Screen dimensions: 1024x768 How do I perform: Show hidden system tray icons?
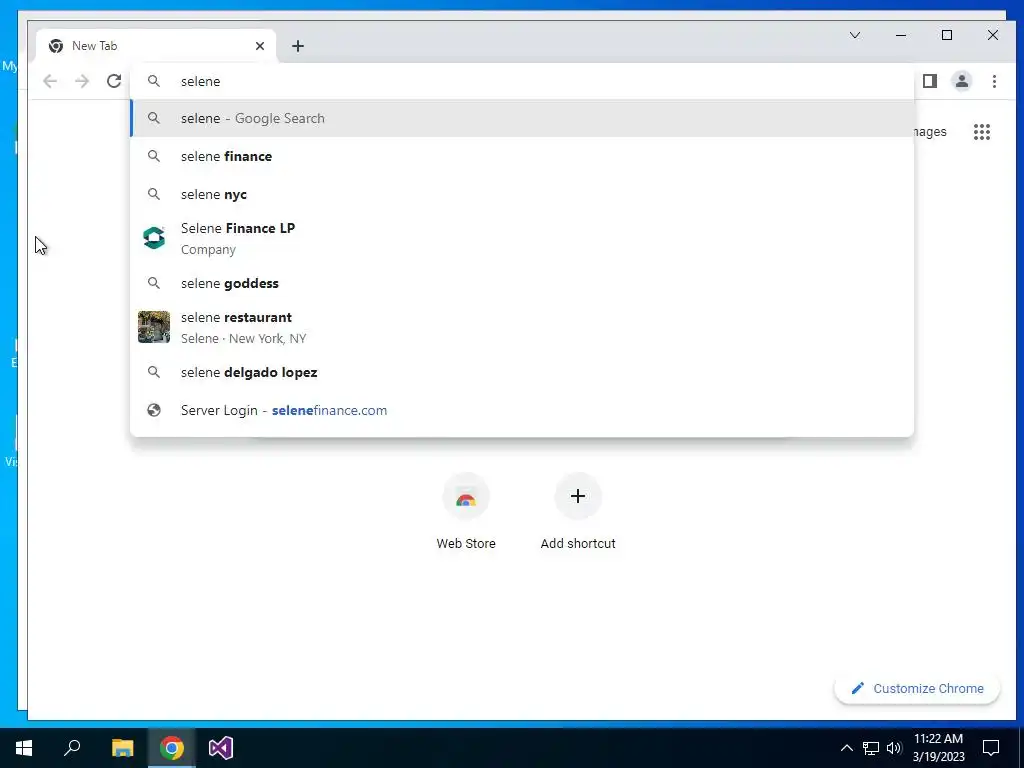pyautogui.click(x=846, y=748)
